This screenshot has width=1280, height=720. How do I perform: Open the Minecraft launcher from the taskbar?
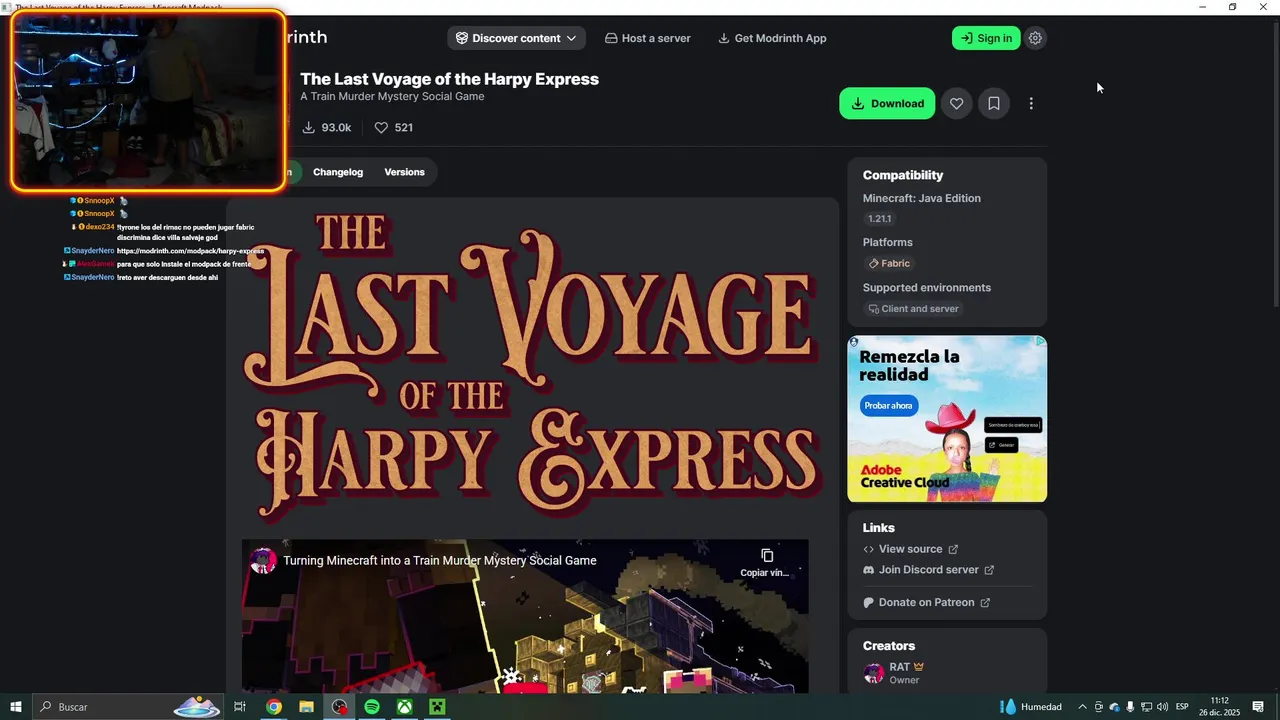coord(437,707)
